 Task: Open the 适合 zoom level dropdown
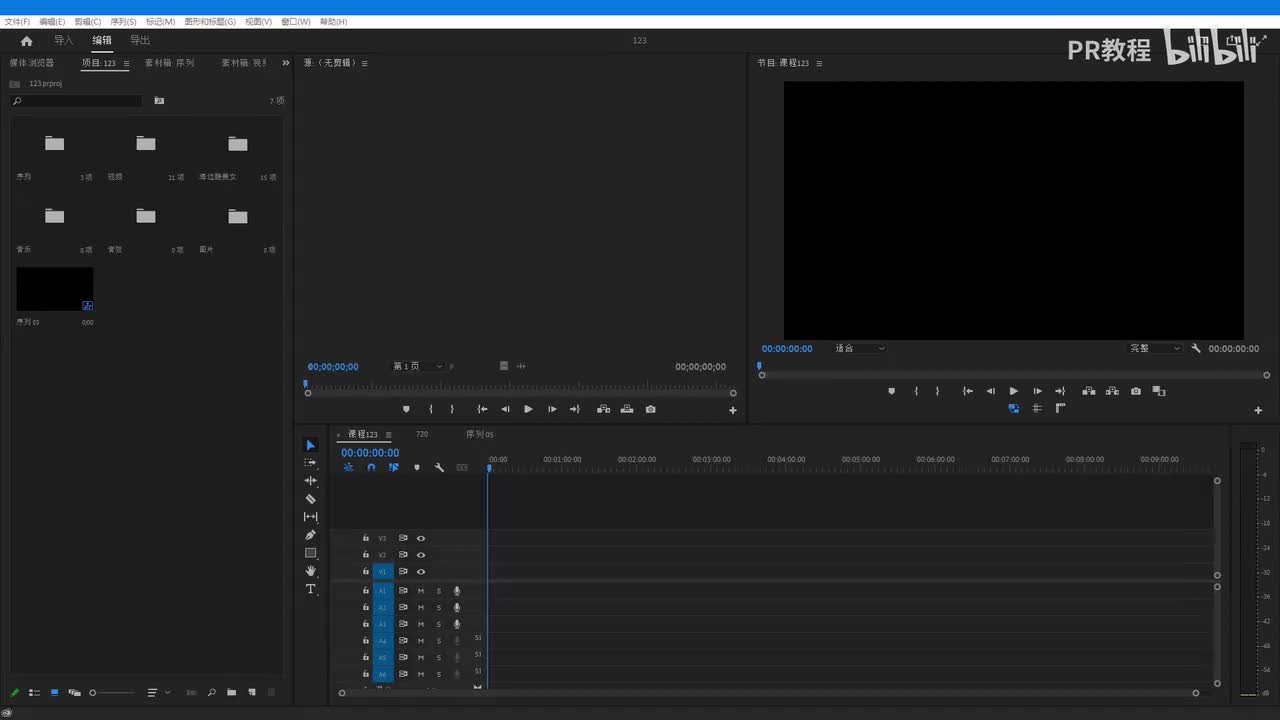pos(860,348)
